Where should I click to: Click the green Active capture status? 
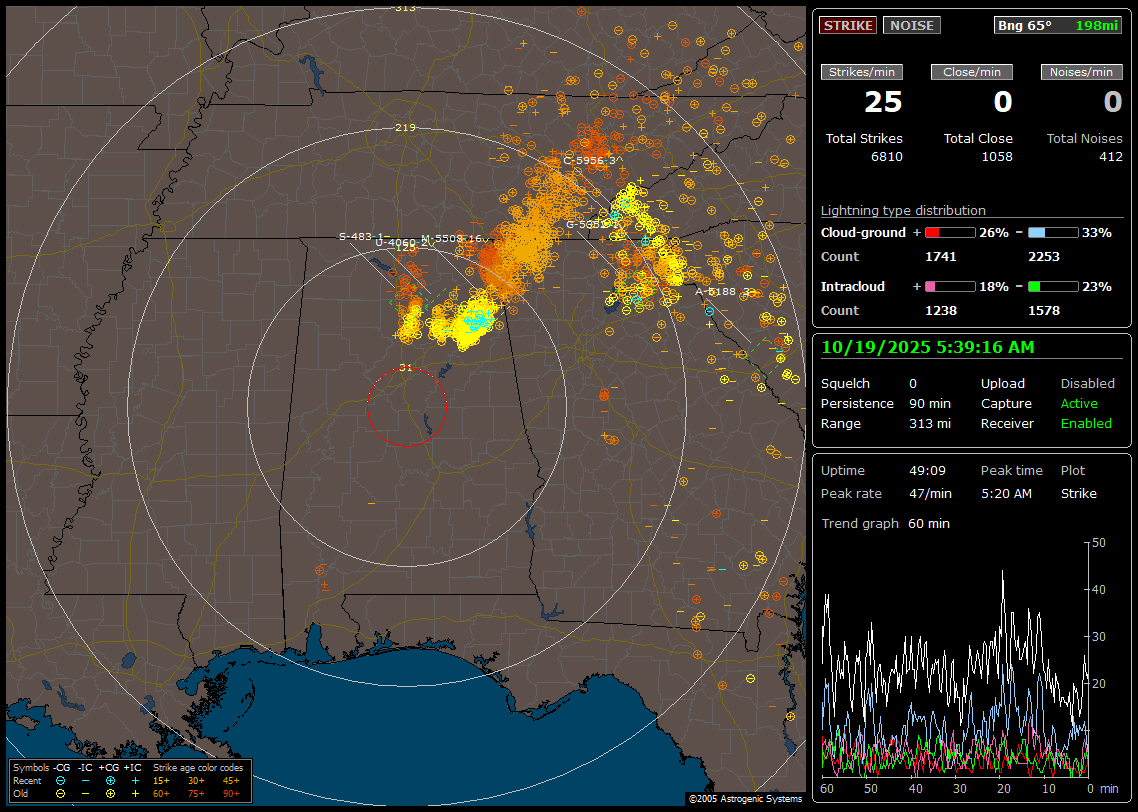(1079, 404)
